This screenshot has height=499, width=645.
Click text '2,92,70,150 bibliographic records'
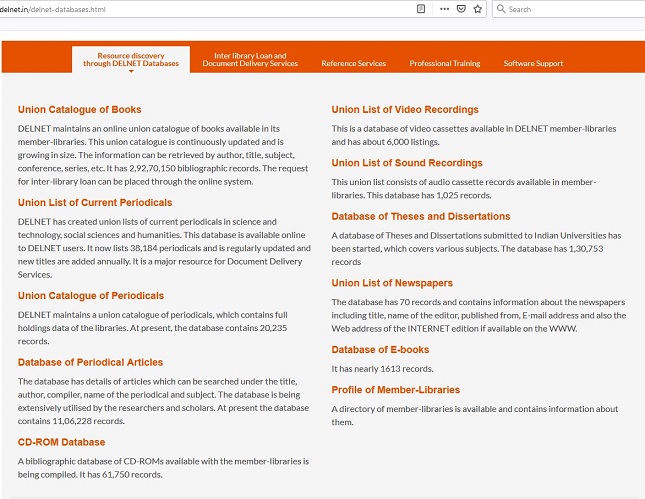pyautogui.click(x=195, y=168)
